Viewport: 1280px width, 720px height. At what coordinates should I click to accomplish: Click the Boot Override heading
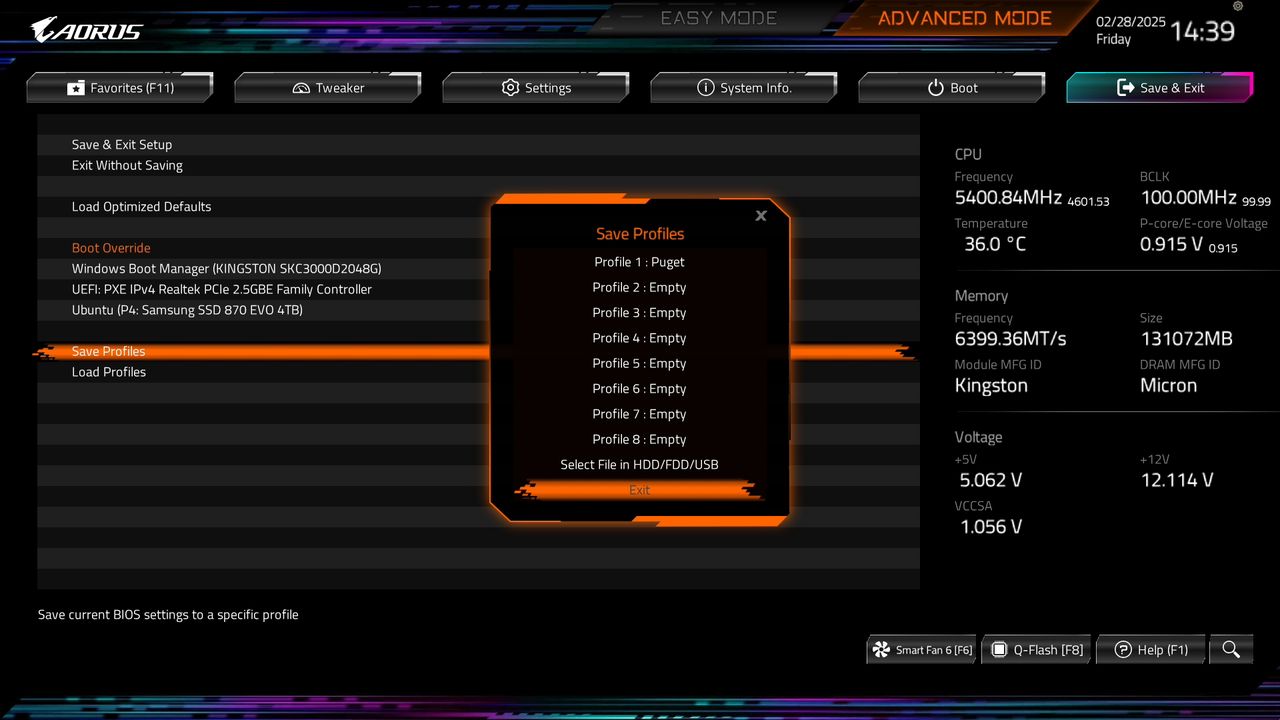pyautogui.click(x=111, y=248)
